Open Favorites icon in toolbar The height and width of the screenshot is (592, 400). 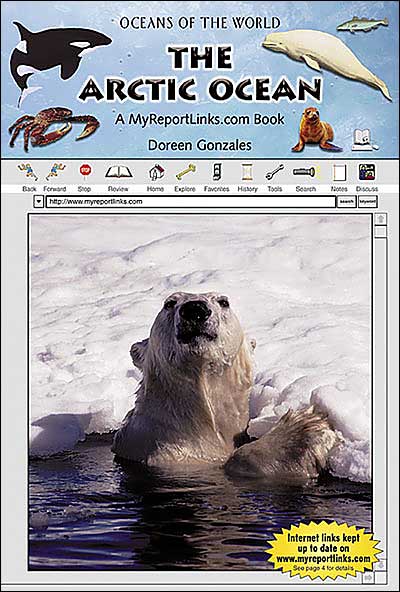coord(217,171)
